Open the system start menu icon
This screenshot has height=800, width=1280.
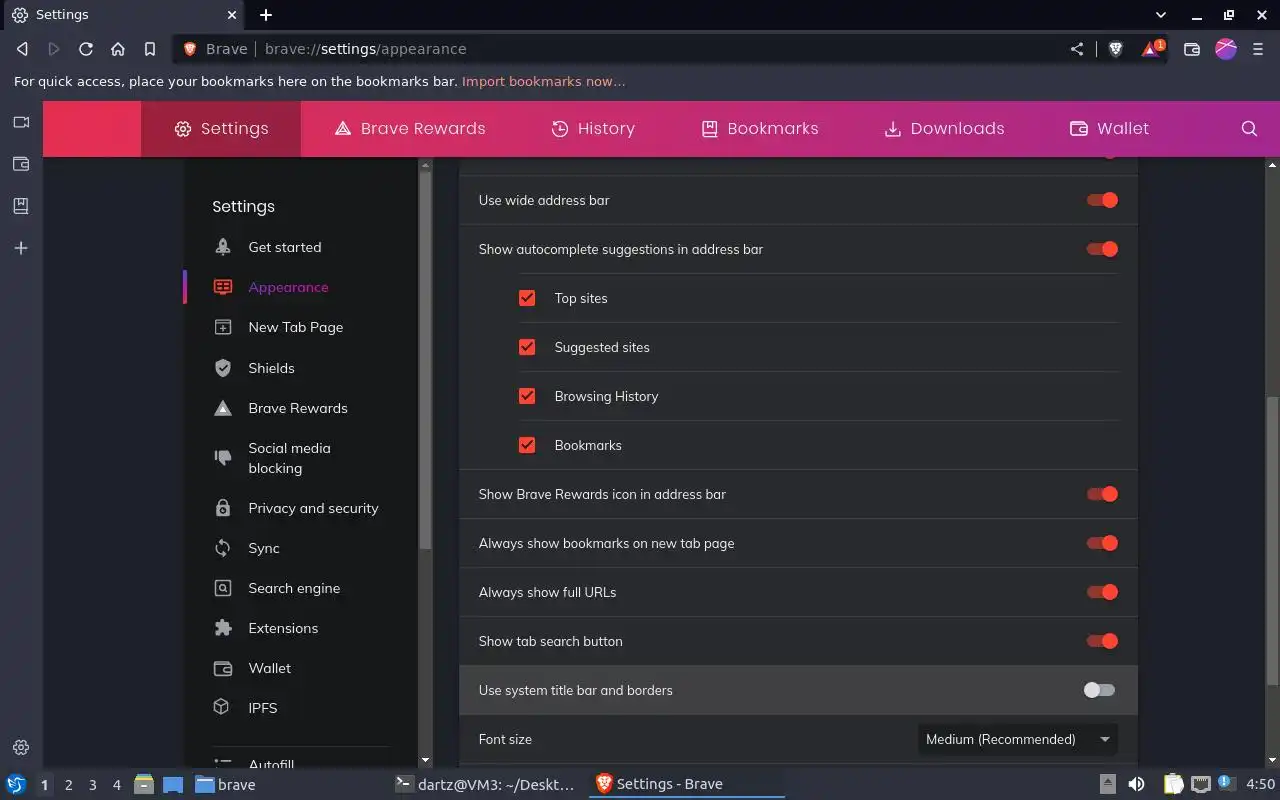[x=15, y=785]
